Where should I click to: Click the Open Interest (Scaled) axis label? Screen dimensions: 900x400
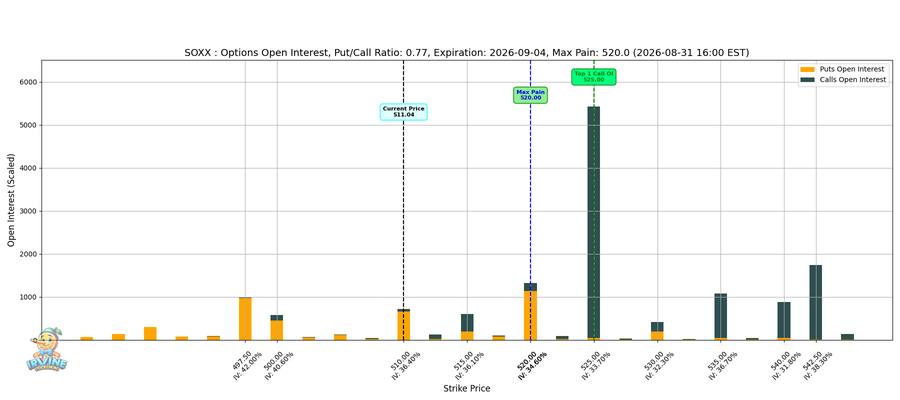pos(11,200)
